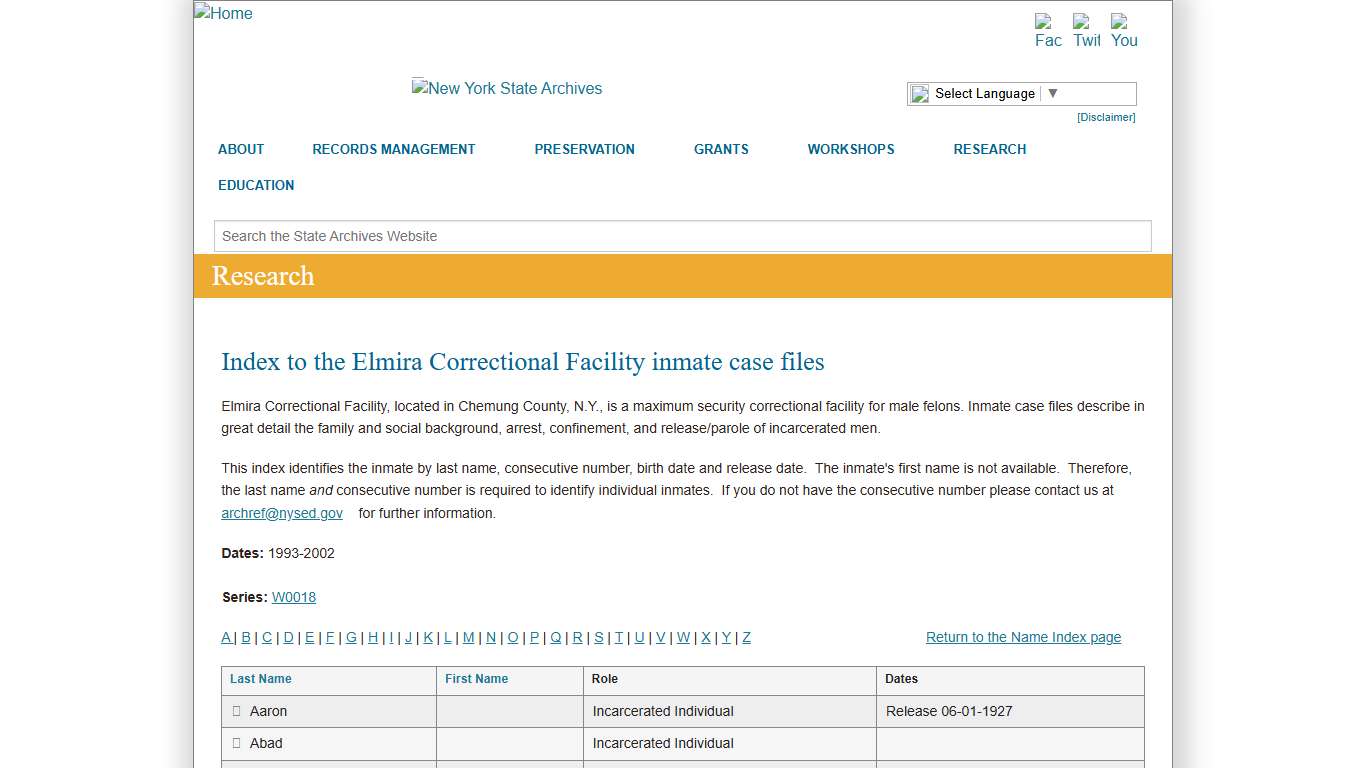
Task: Click the New York State Archives logo
Action: click(507, 88)
